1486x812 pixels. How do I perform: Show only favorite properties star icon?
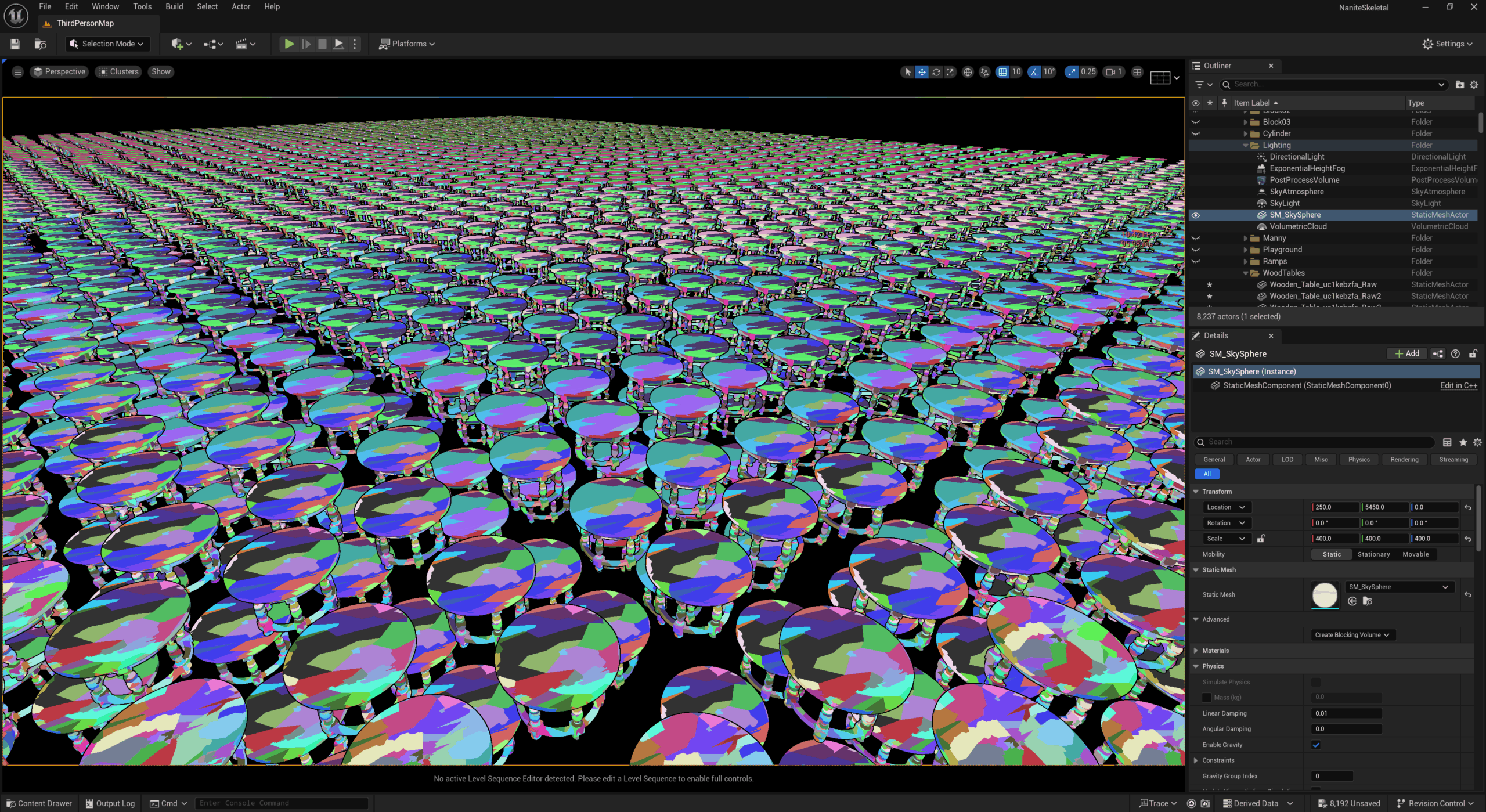pyautogui.click(x=1463, y=442)
